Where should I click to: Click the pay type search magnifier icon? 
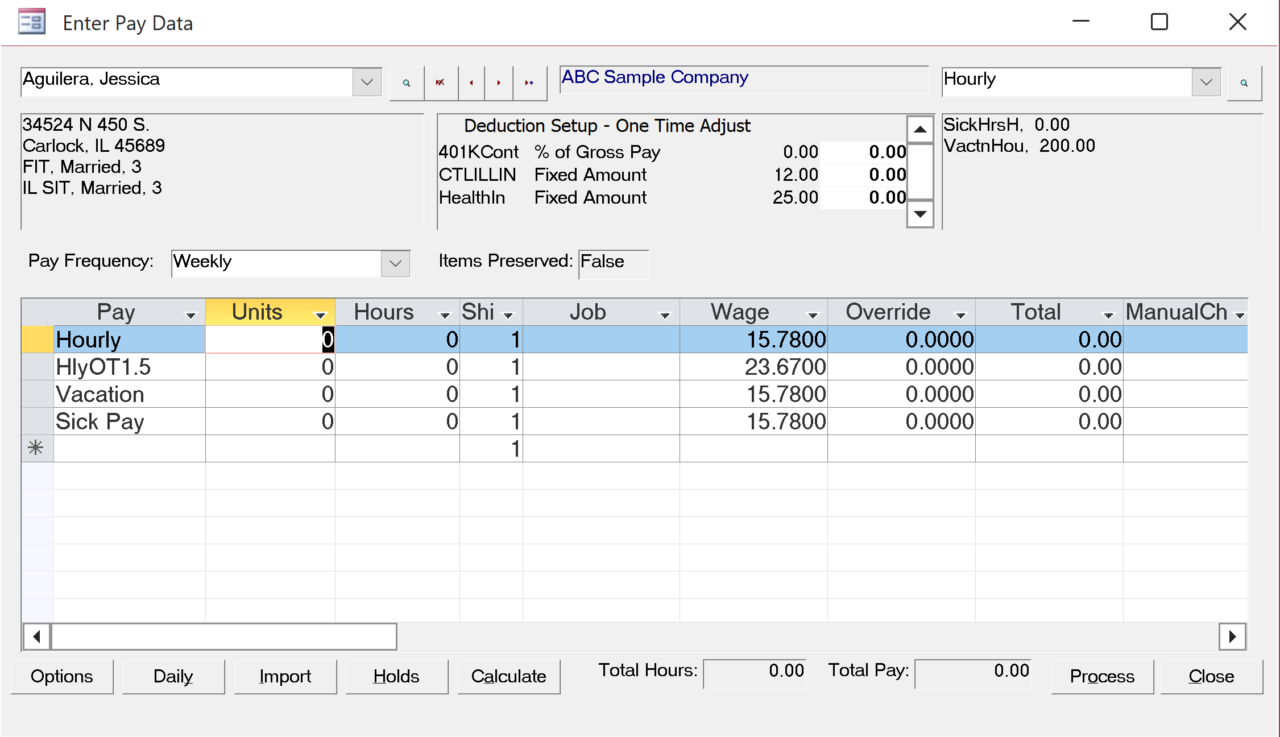tap(1244, 83)
